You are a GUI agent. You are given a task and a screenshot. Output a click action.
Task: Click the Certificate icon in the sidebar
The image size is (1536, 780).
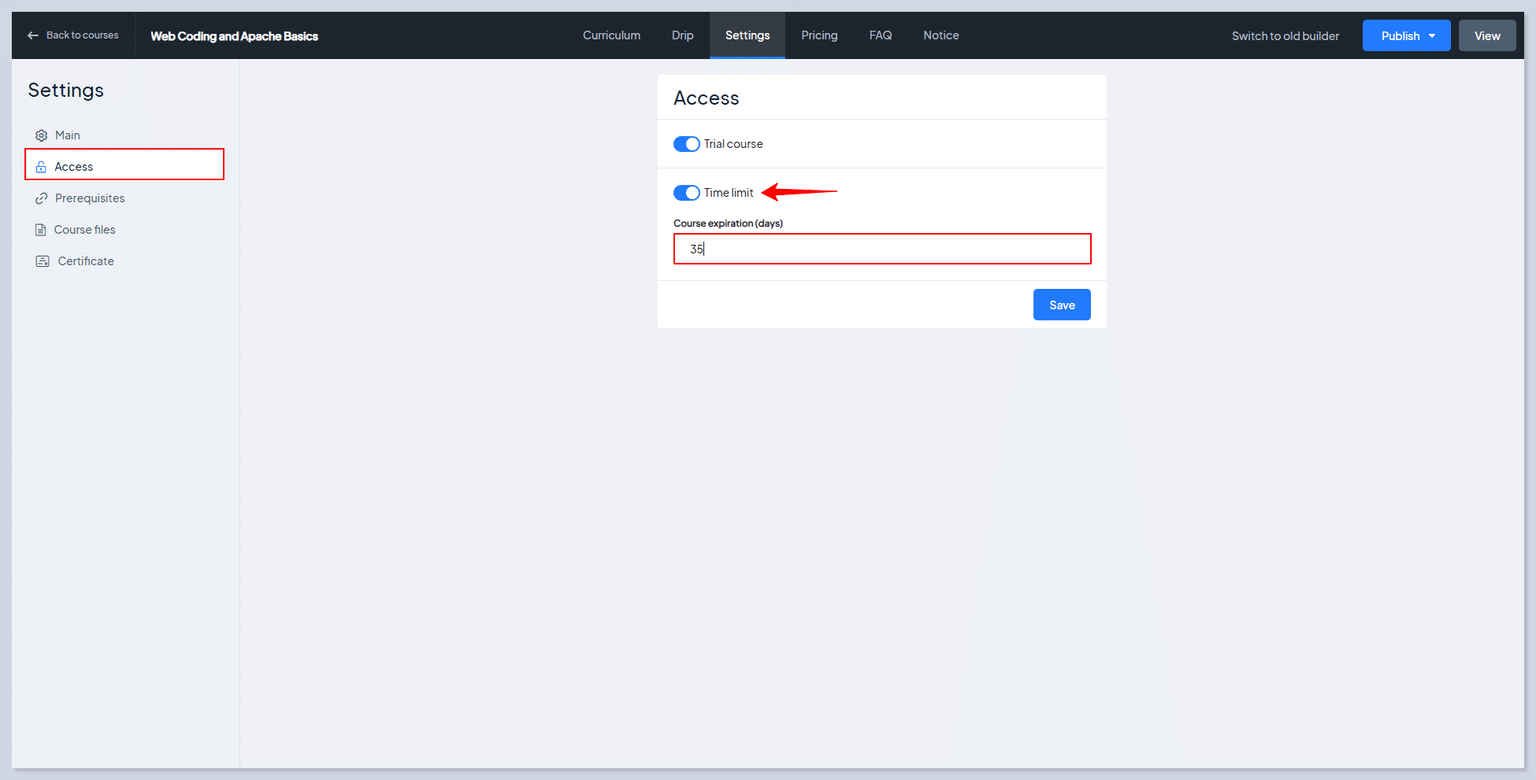point(41,260)
